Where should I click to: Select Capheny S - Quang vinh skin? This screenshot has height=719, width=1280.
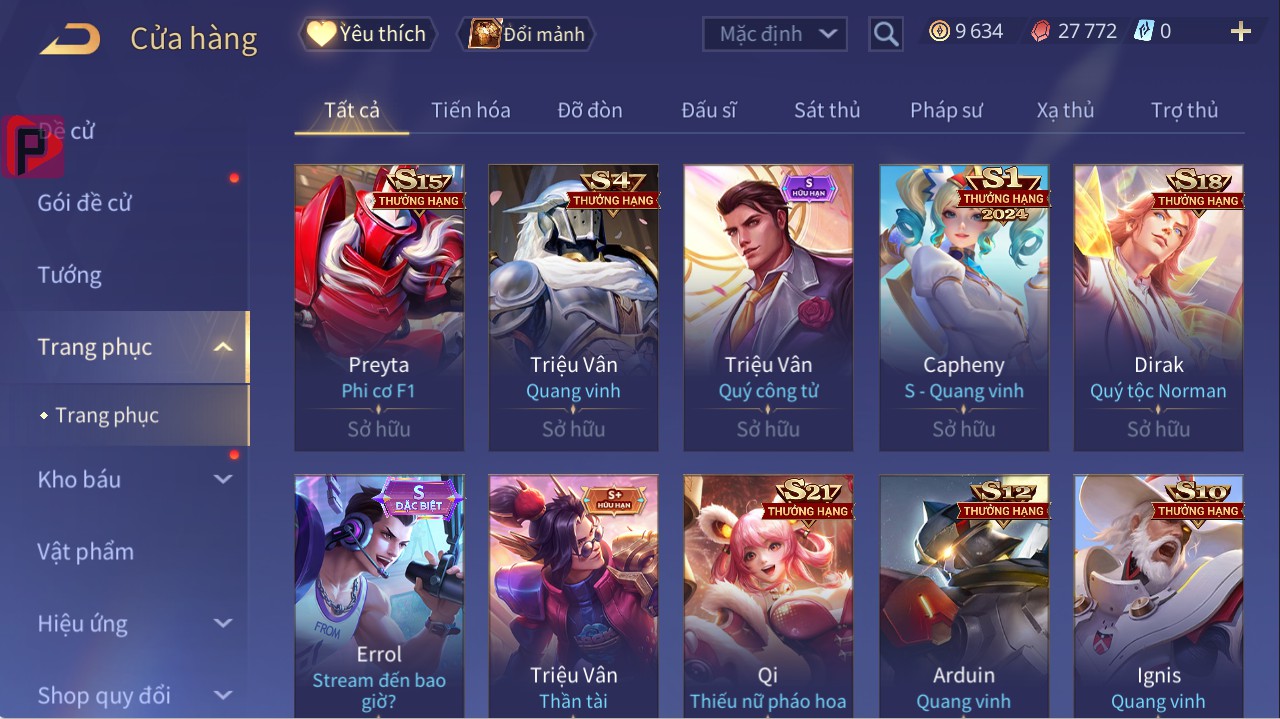964,308
